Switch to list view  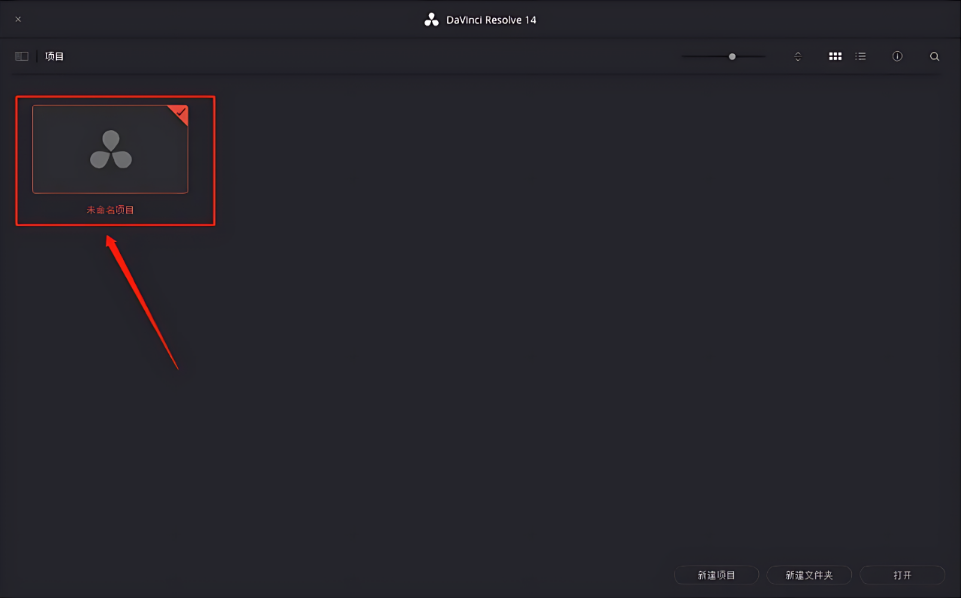860,56
